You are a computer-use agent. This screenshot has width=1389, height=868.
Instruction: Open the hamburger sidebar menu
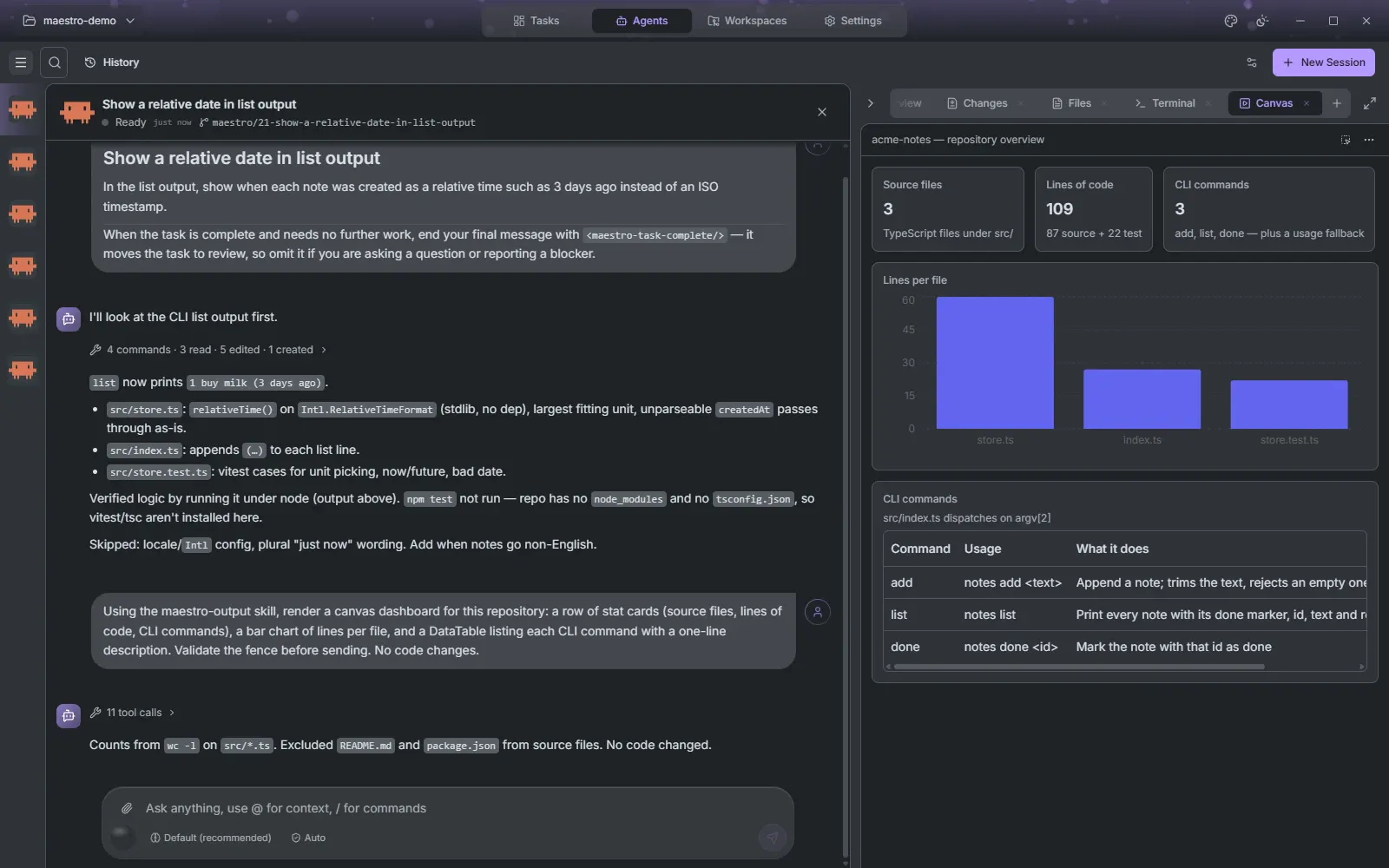tap(21, 62)
